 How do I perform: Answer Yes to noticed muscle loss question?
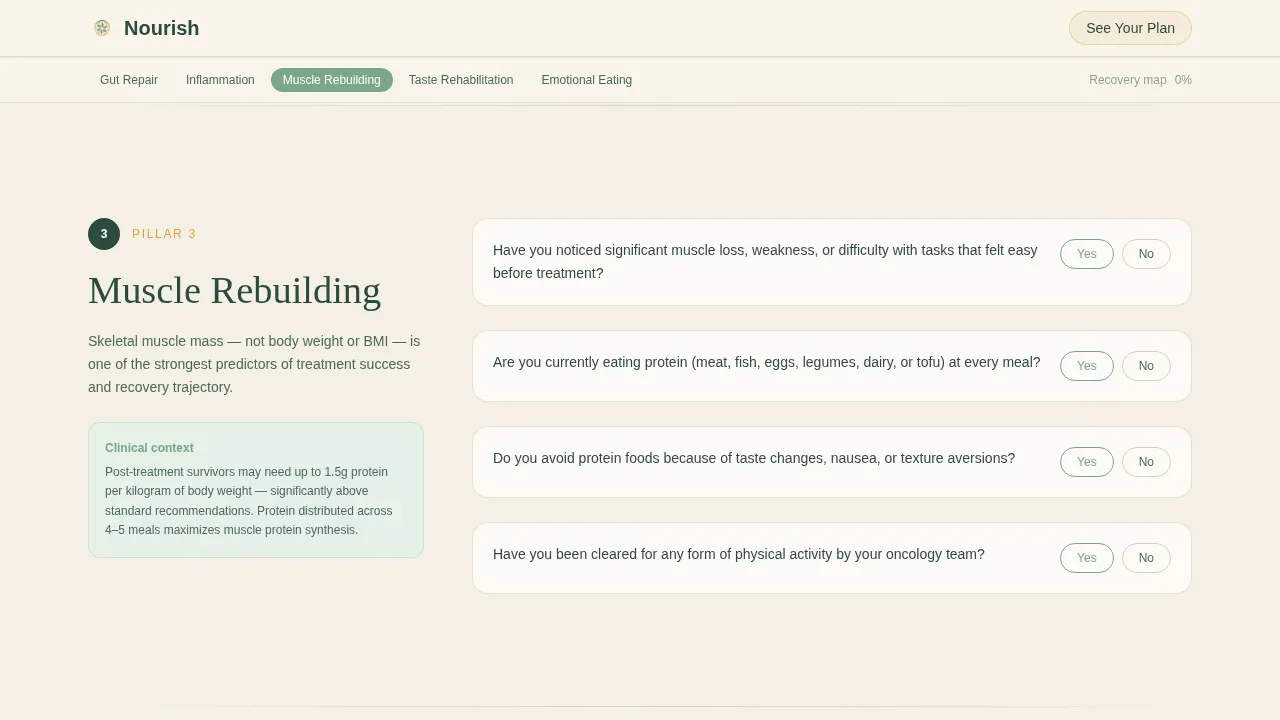(x=1087, y=254)
